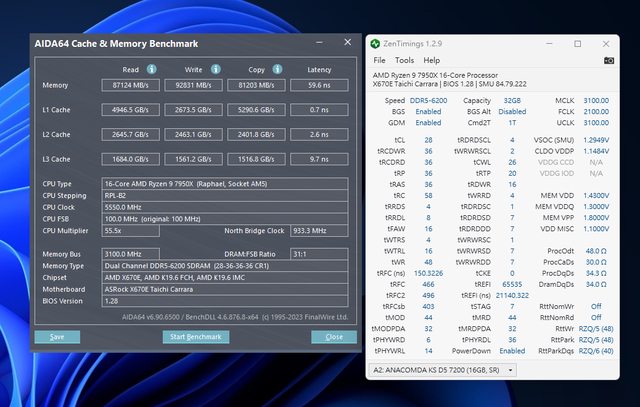Viewport: 640px width, 407px height.
Task: Open the Help menu in ZenTimings
Action: (431, 60)
